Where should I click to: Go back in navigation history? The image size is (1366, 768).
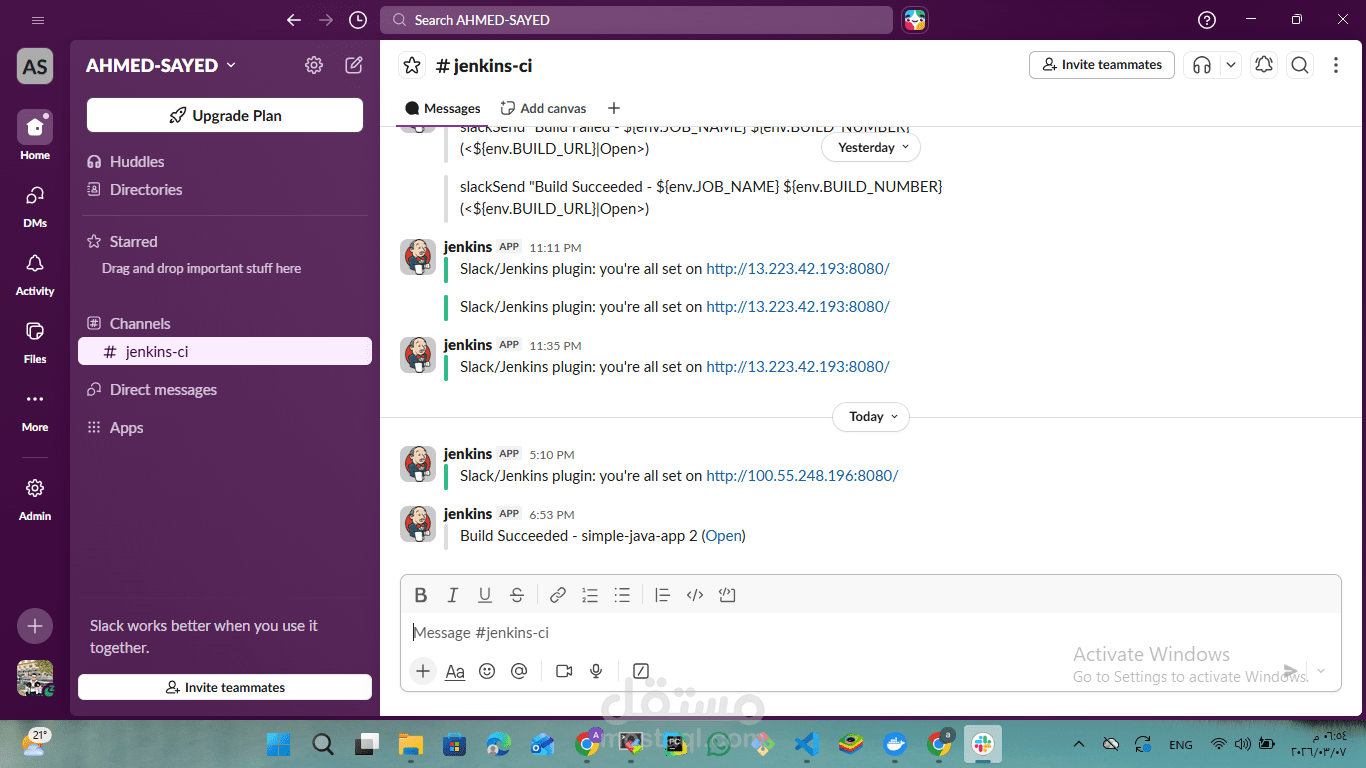coord(293,20)
